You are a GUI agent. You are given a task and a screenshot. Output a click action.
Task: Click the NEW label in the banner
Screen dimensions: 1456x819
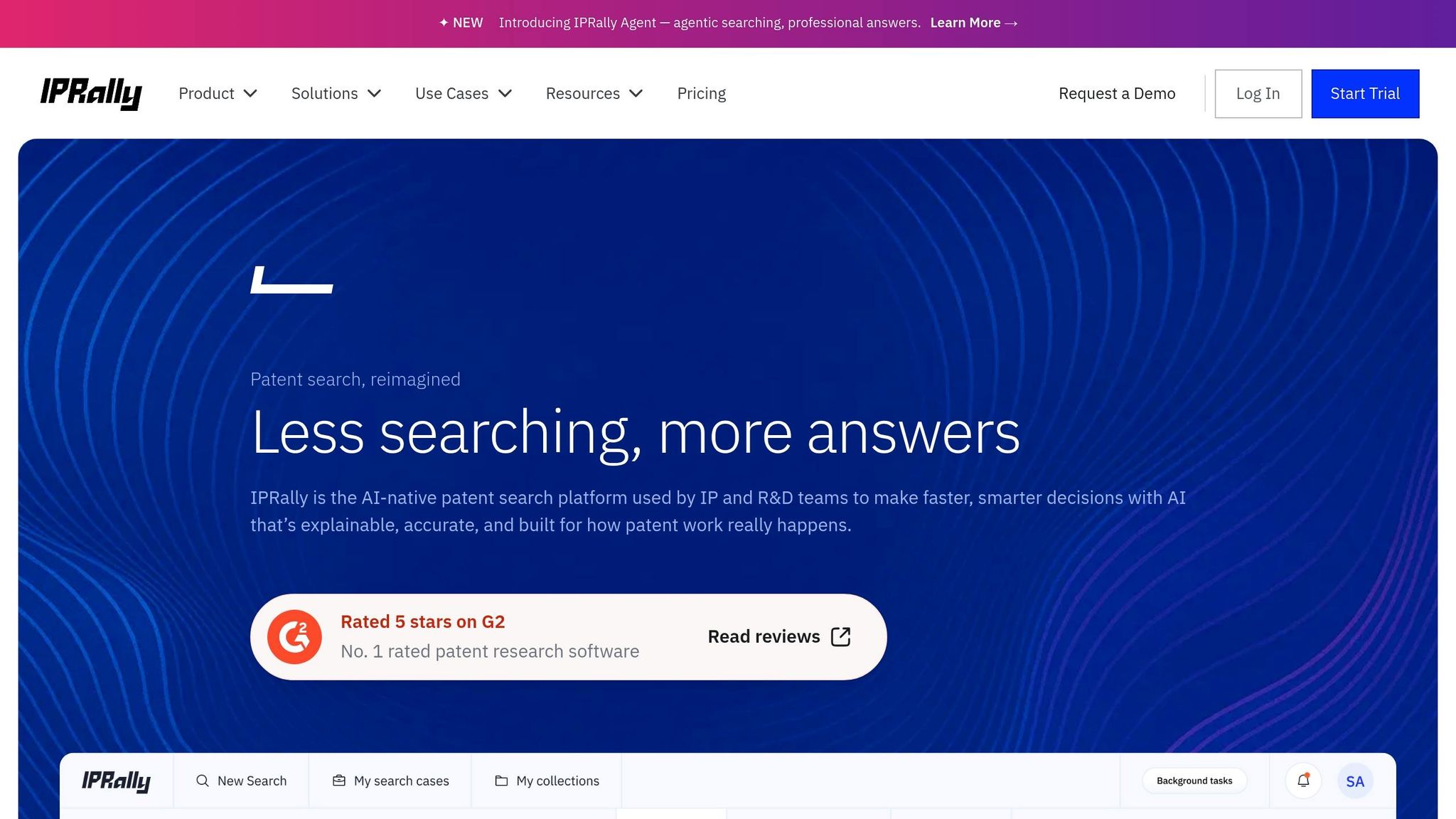pyautogui.click(x=468, y=23)
